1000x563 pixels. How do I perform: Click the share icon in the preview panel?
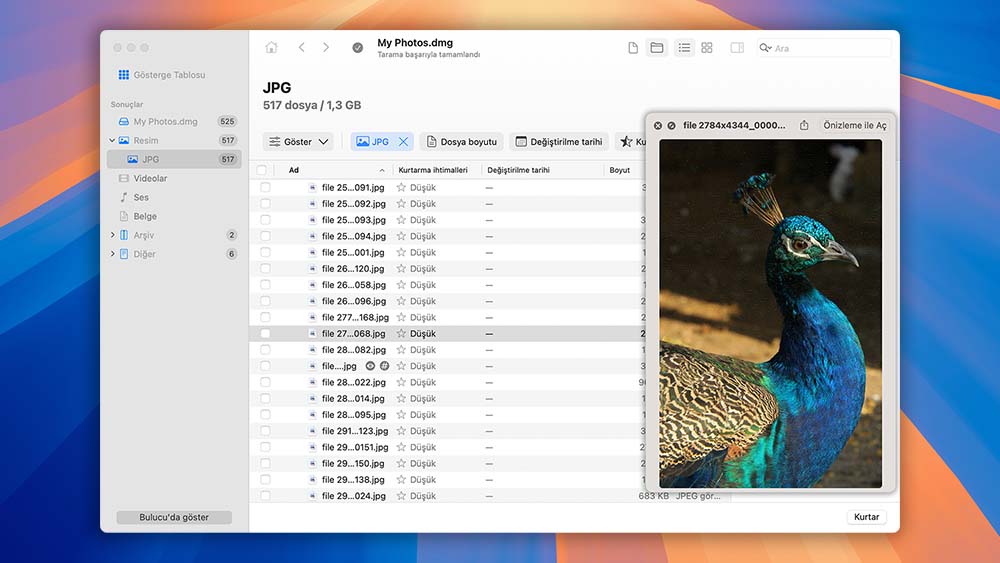pyautogui.click(x=804, y=126)
